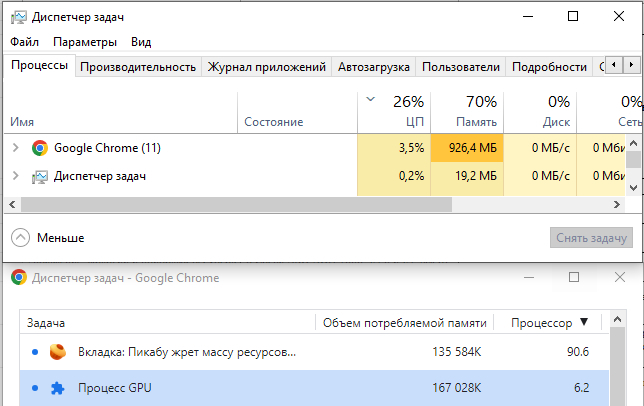The image size is (644, 406).
Task: Expand the Диспетчер задач process row
Action: (x=15, y=176)
